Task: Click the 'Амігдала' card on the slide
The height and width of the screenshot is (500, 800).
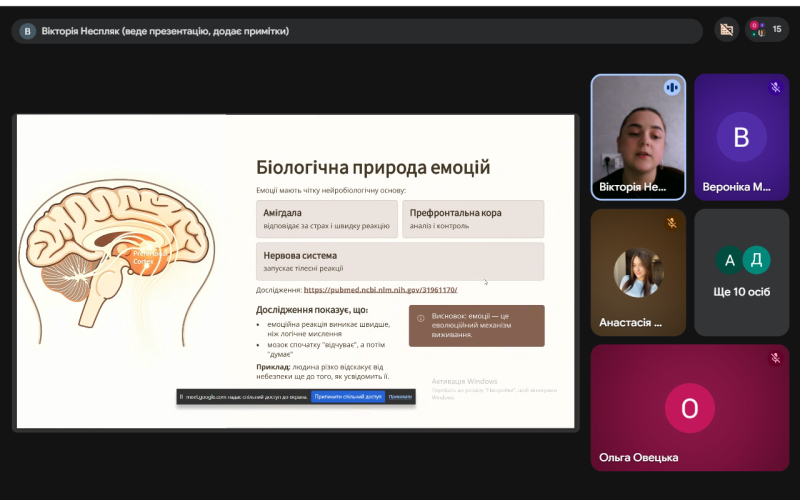Action: [326, 219]
